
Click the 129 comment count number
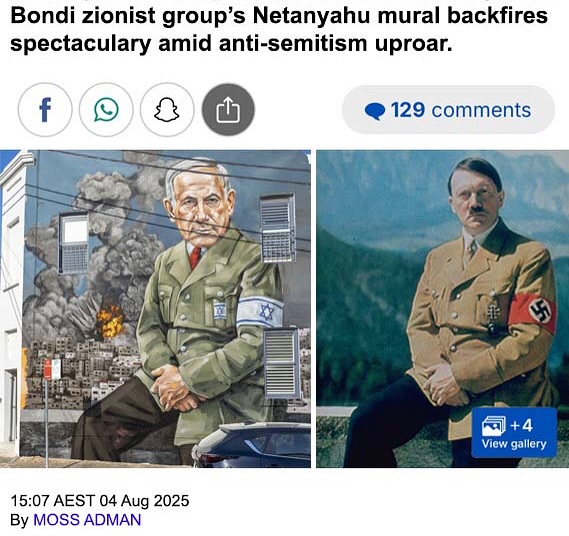(408, 110)
